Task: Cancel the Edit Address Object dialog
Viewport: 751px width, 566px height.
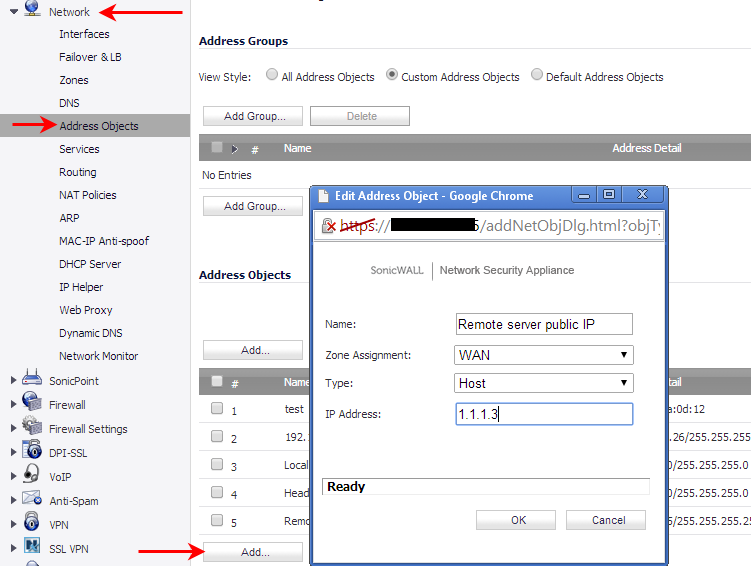Action: (605, 520)
